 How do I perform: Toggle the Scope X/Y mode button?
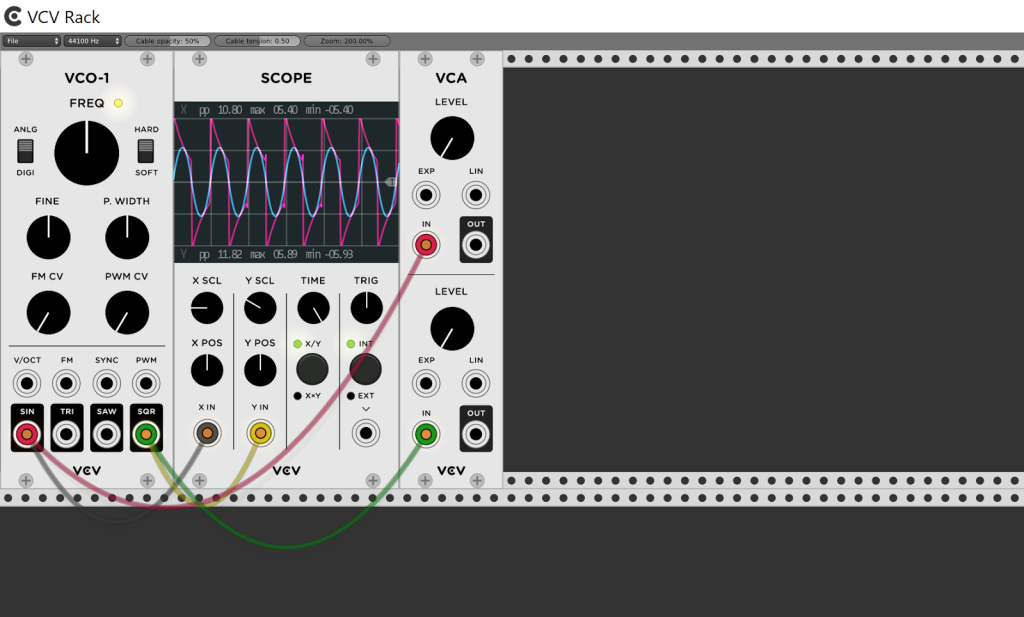312,369
